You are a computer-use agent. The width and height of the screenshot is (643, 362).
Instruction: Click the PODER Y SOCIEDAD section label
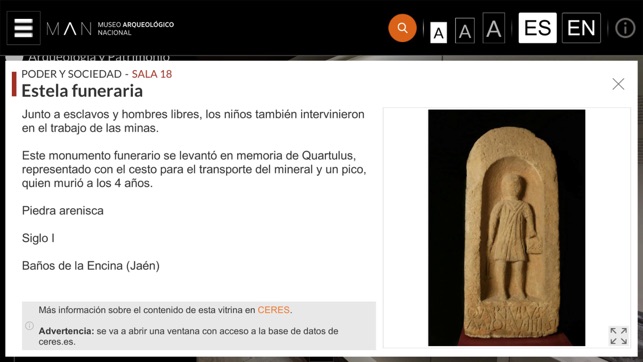tap(71, 74)
